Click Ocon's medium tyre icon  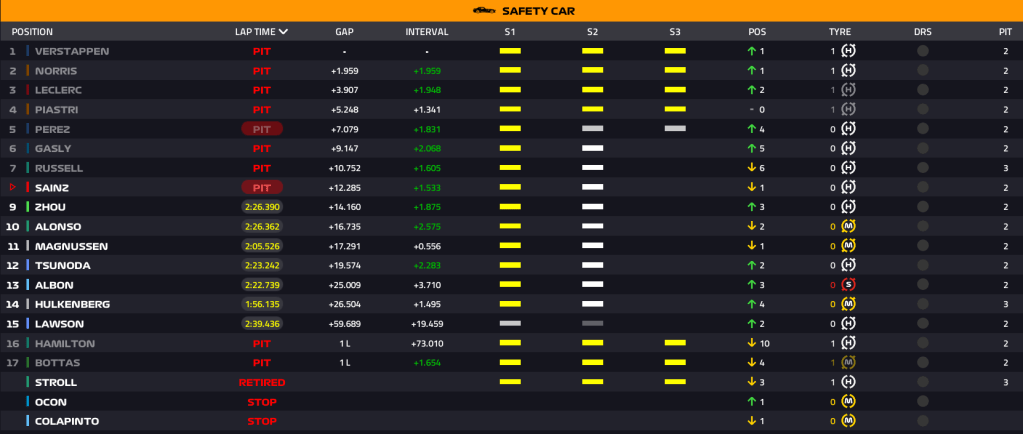pyautogui.click(x=848, y=401)
